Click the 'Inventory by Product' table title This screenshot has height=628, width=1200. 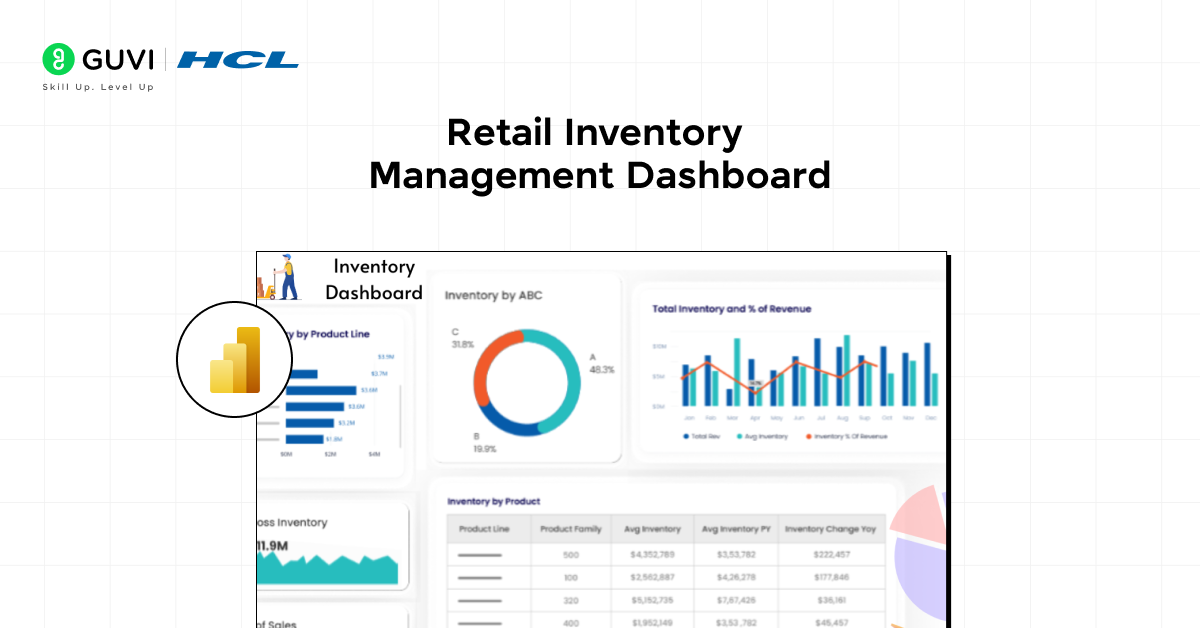[x=494, y=501]
